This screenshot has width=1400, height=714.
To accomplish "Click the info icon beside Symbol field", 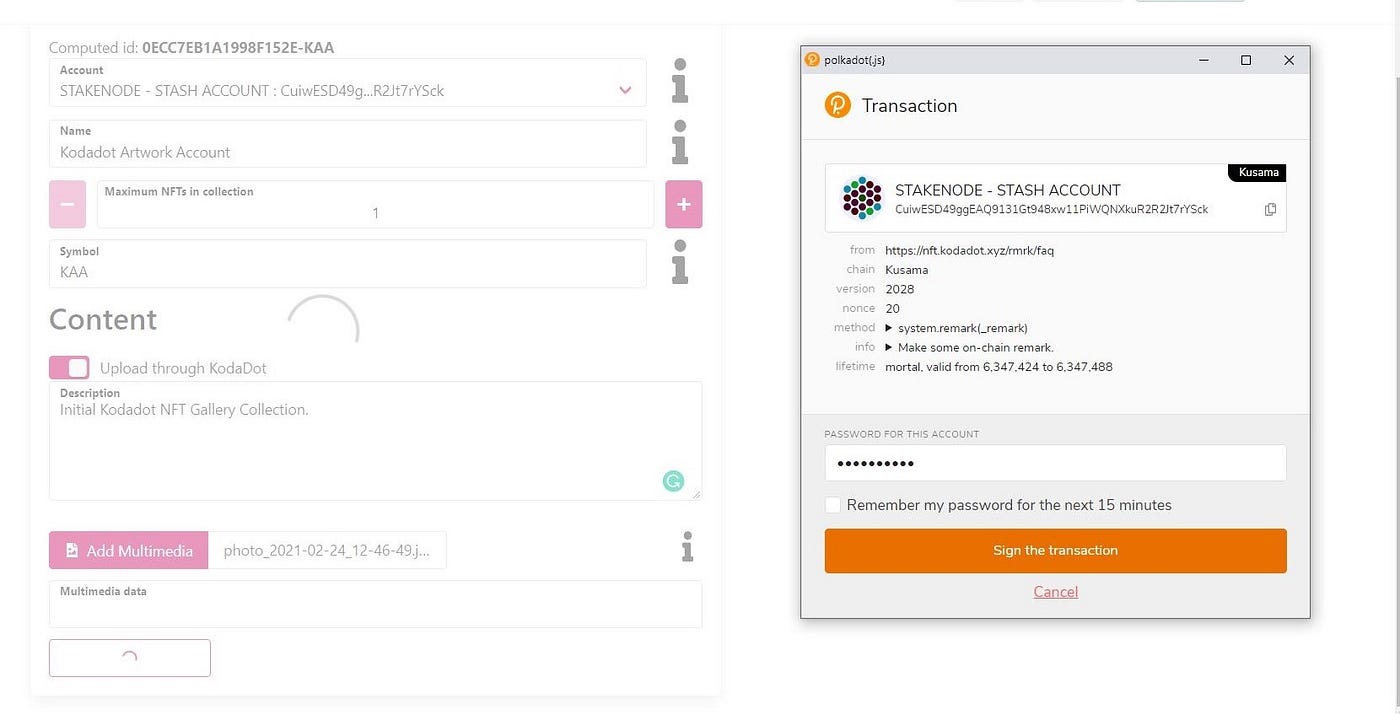I will (x=680, y=262).
